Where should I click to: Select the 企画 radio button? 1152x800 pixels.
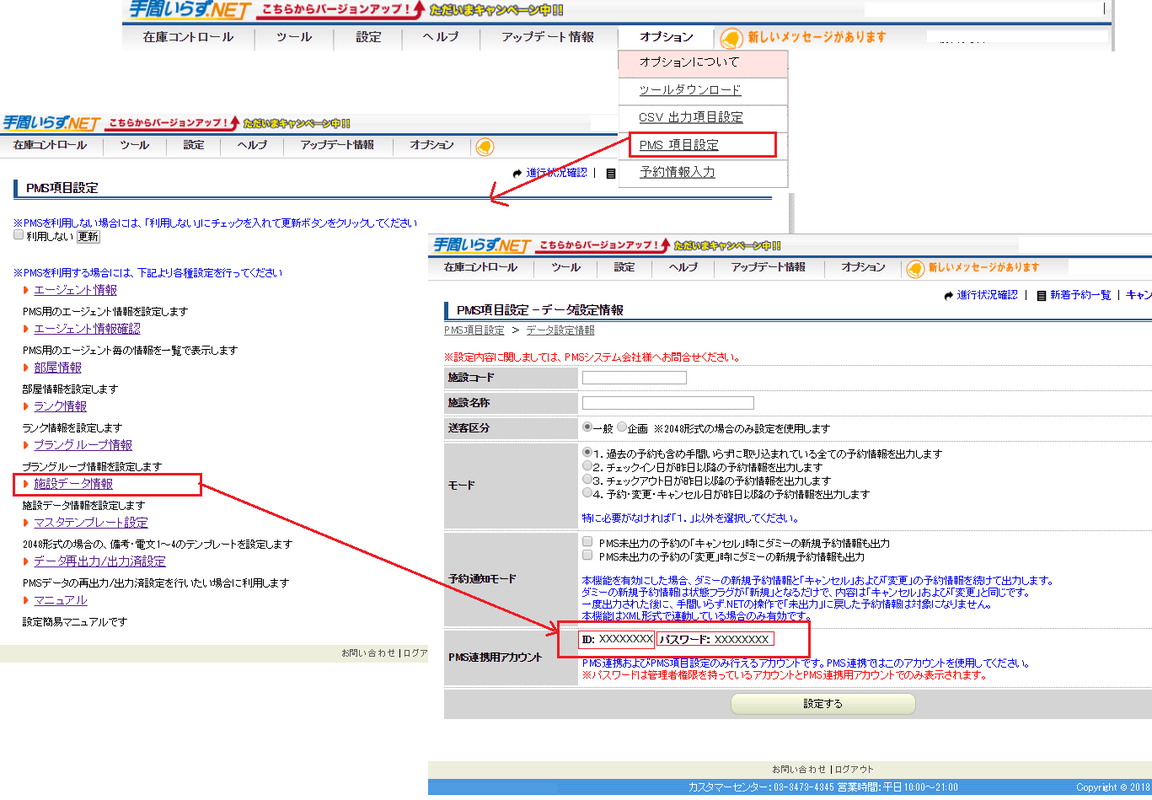[622, 428]
